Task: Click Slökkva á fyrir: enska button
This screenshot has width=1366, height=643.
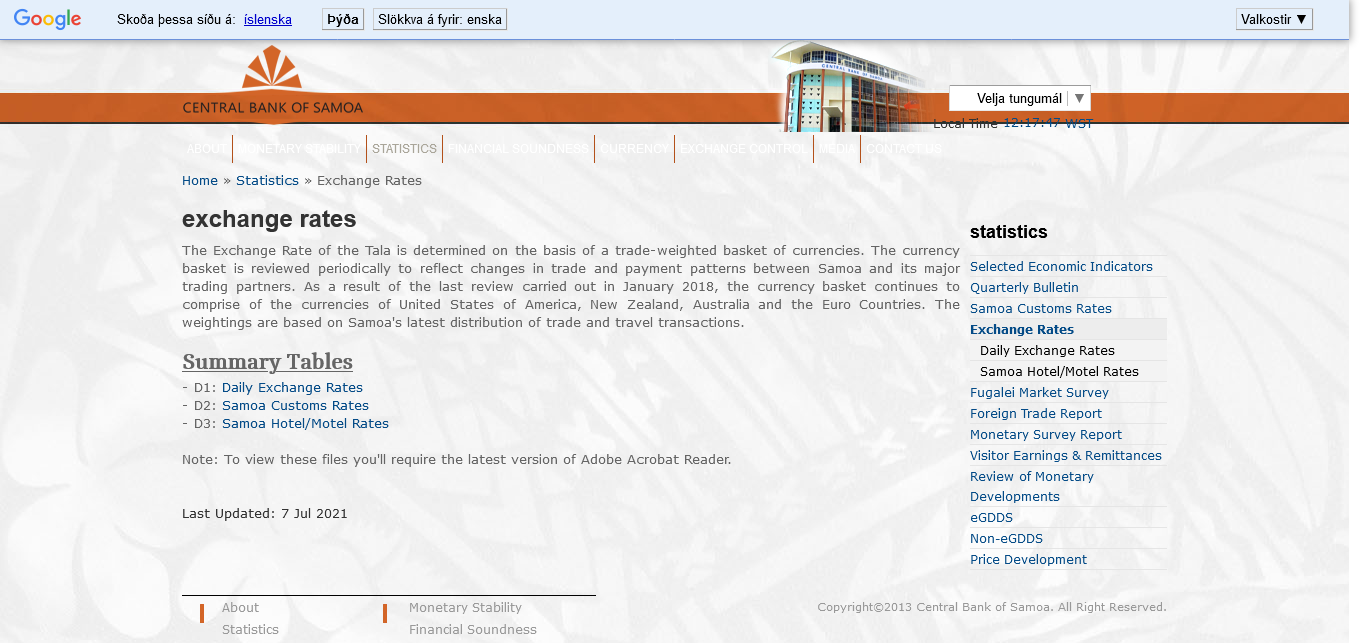Action: [x=439, y=19]
